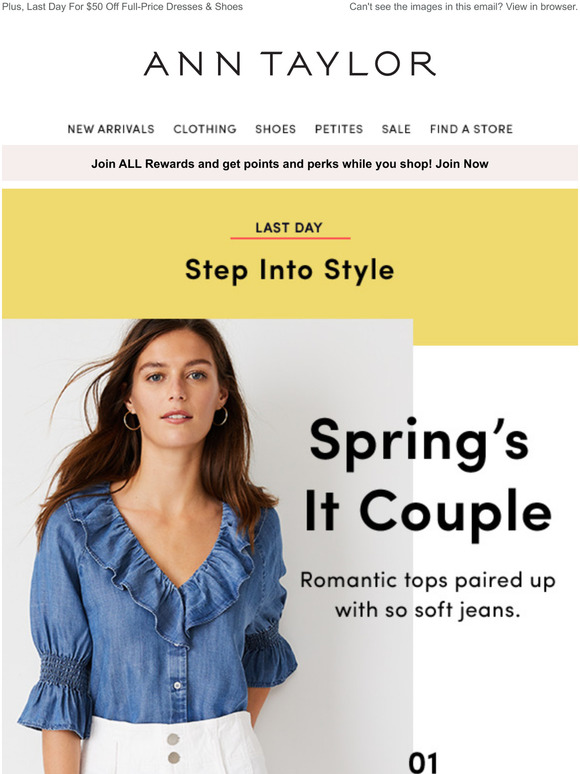580x774 pixels.
Task: Click the Ann Taylor logo
Action: click(290, 64)
